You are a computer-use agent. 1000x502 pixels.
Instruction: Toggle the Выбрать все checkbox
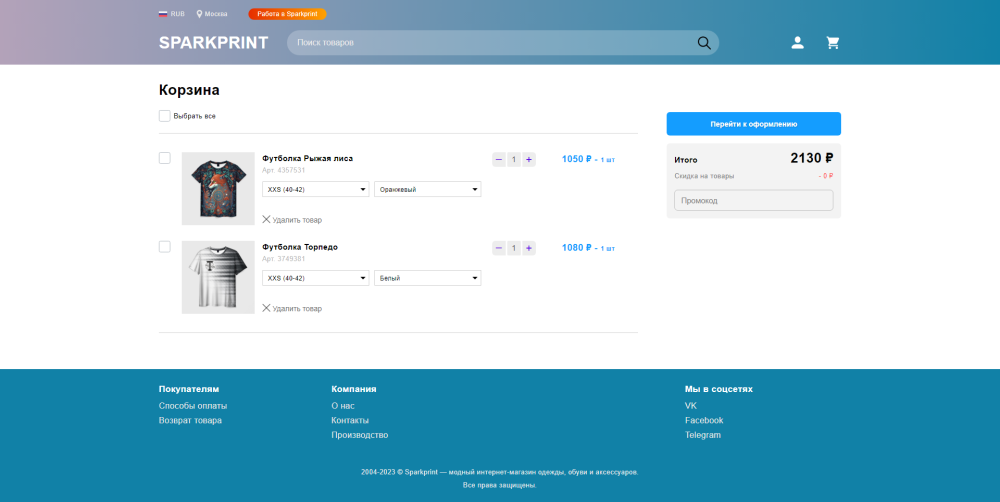pyautogui.click(x=165, y=116)
